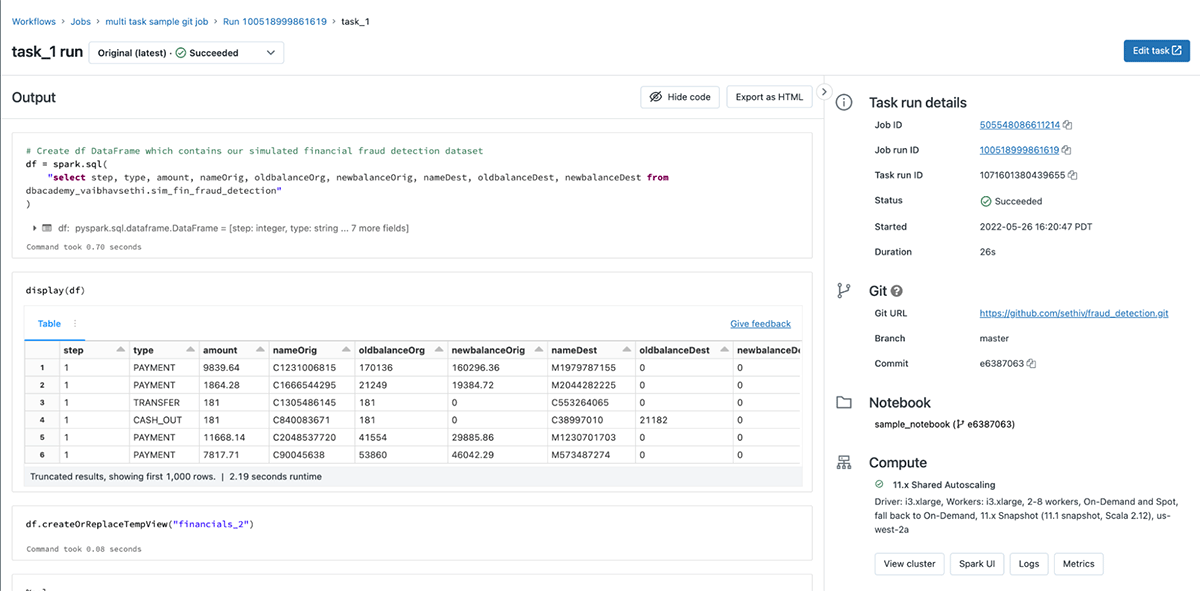This screenshot has height=591, width=1200.
Task: Open the GitHub fraud_detection Git URL
Action: coord(1074,313)
